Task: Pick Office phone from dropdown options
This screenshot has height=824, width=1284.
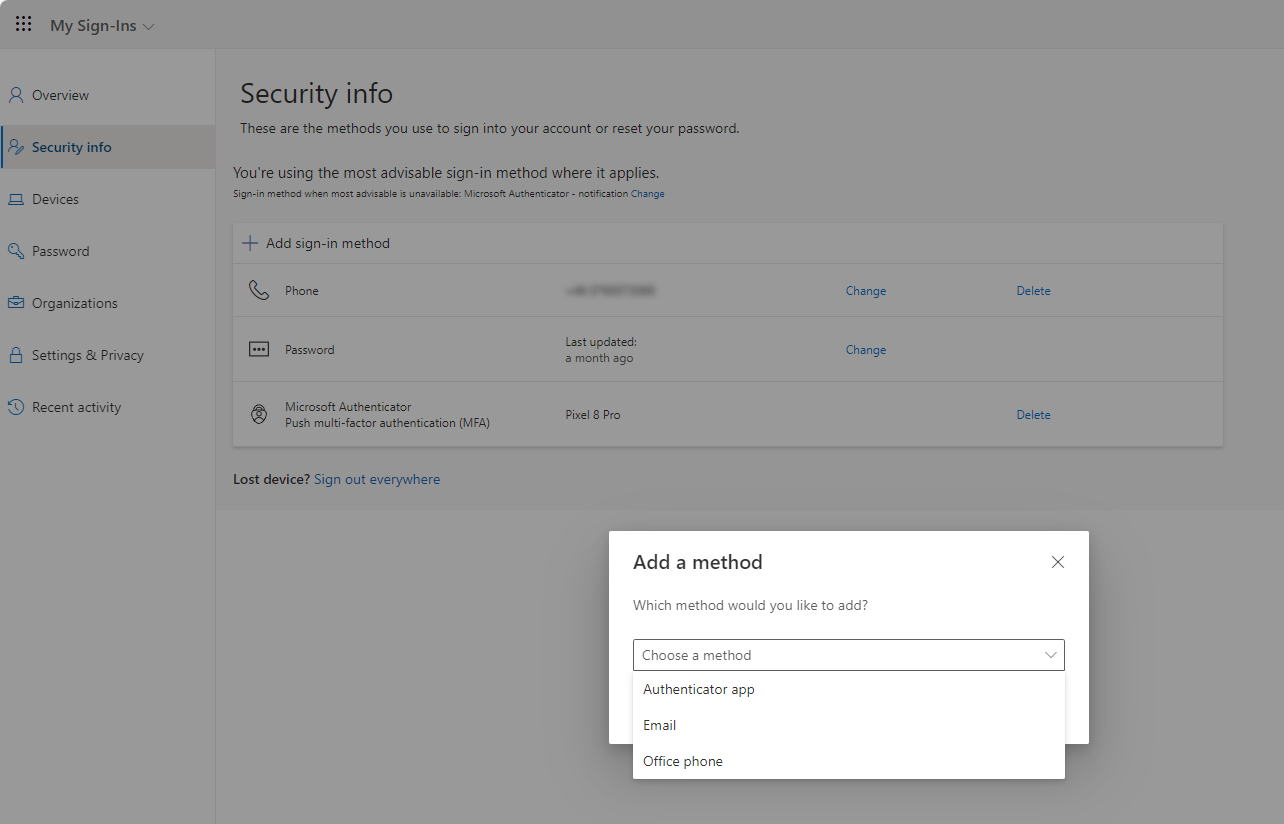Action: click(x=683, y=761)
